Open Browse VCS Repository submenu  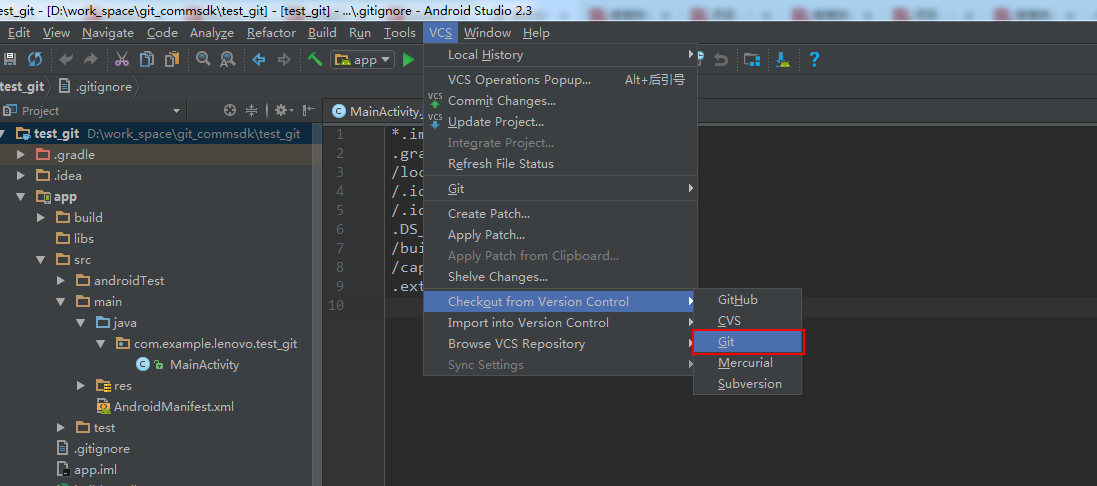(x=560, y=343)
